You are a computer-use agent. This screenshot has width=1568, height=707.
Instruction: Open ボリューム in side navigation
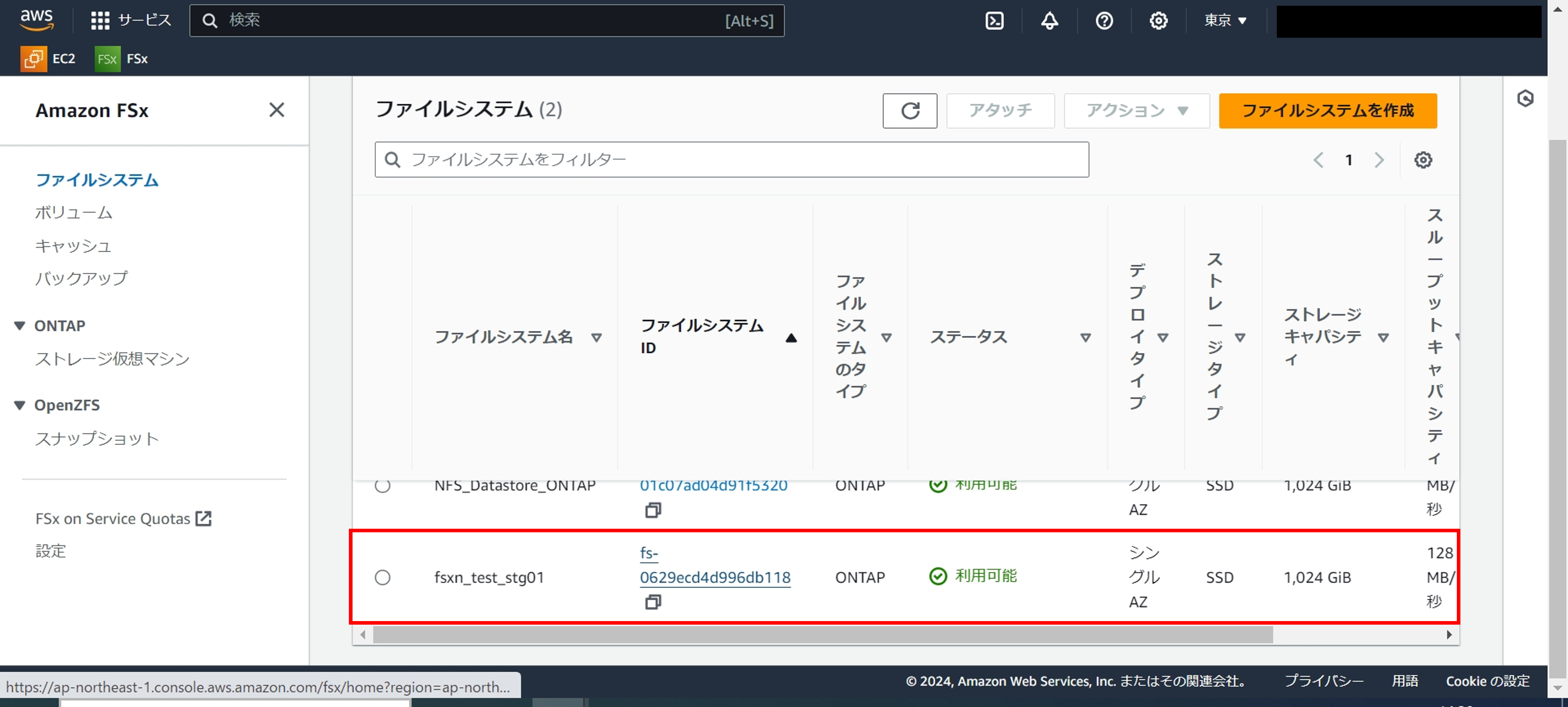74,212
